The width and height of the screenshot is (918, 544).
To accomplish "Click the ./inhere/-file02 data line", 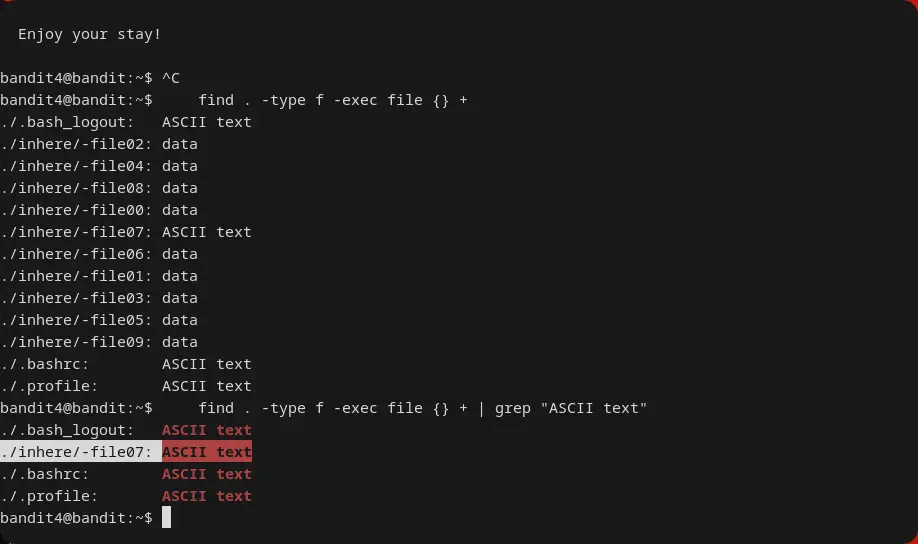I will tap(99, 144).
